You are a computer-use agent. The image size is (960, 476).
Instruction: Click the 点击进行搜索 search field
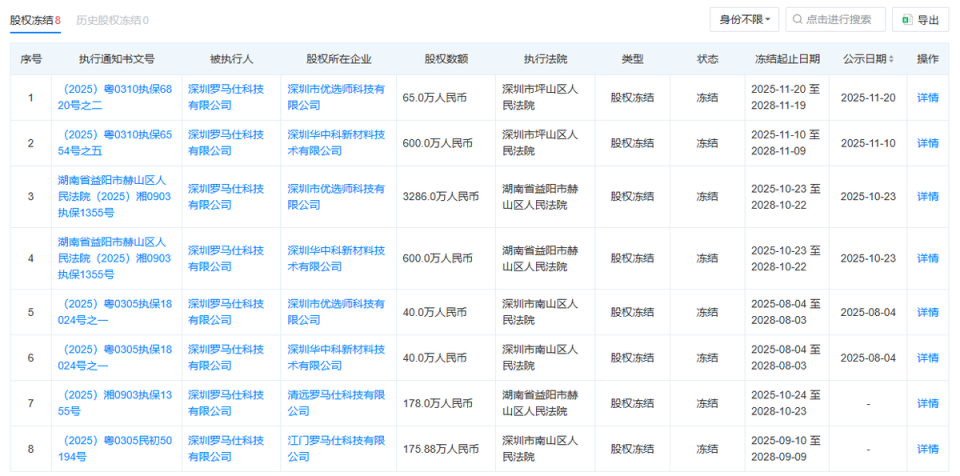point(836,20)
